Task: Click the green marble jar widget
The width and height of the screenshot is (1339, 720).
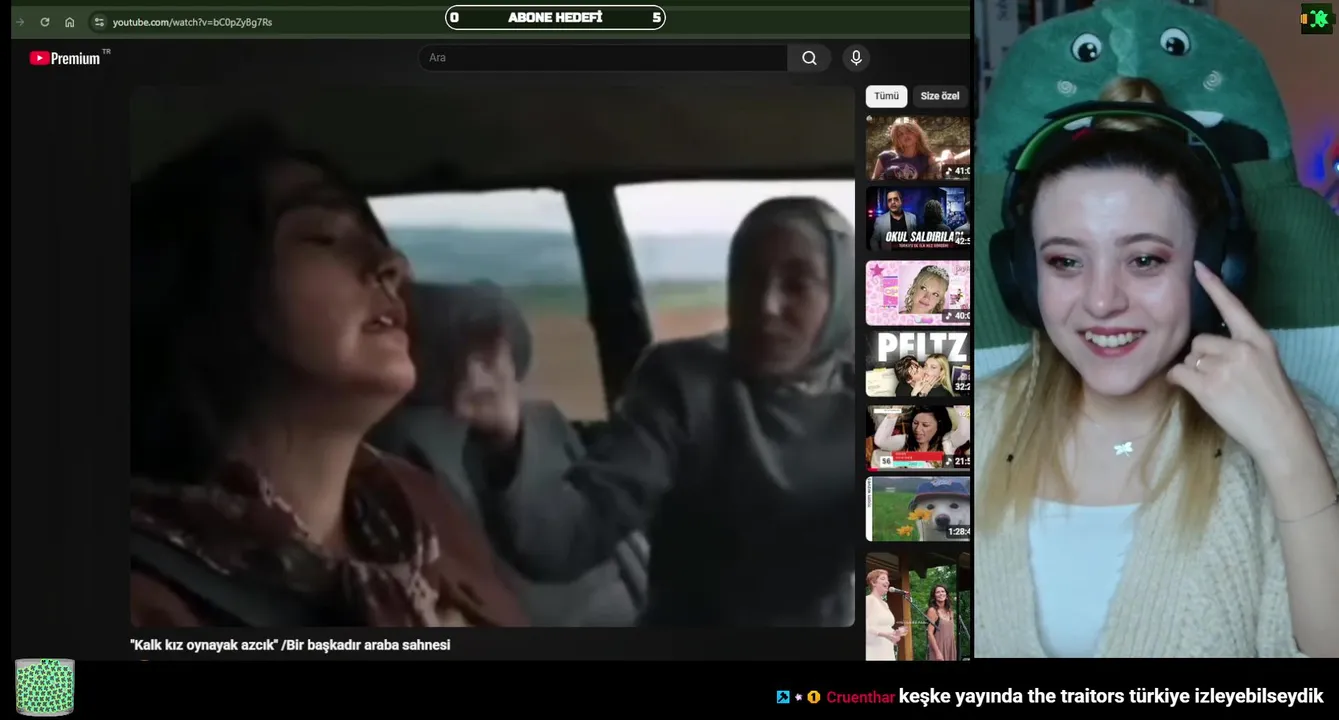Action: (45, 687)
